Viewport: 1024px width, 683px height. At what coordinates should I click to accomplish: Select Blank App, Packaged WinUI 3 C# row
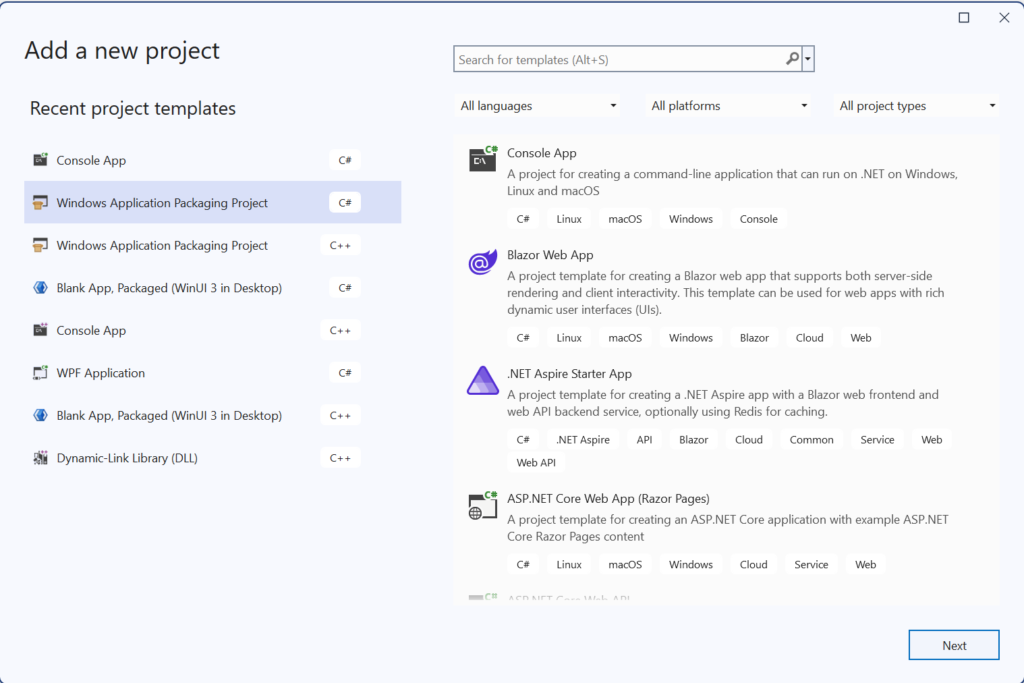click(x=212, y=287)
